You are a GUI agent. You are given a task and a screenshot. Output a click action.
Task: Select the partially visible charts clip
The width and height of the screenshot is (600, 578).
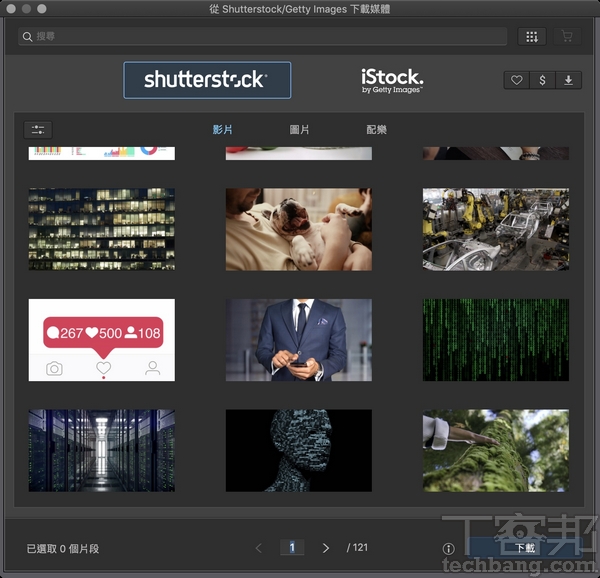102,153
